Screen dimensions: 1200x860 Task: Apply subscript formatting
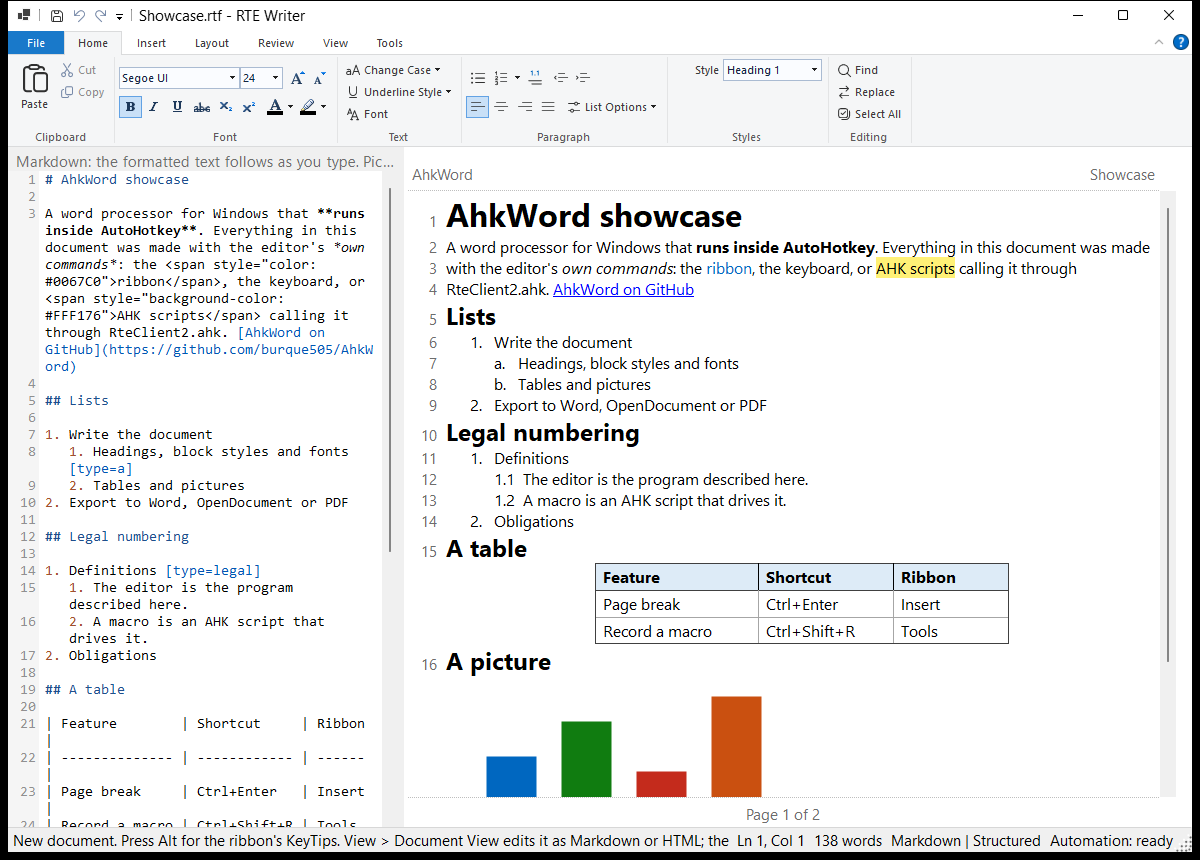(x=226, y=107)
